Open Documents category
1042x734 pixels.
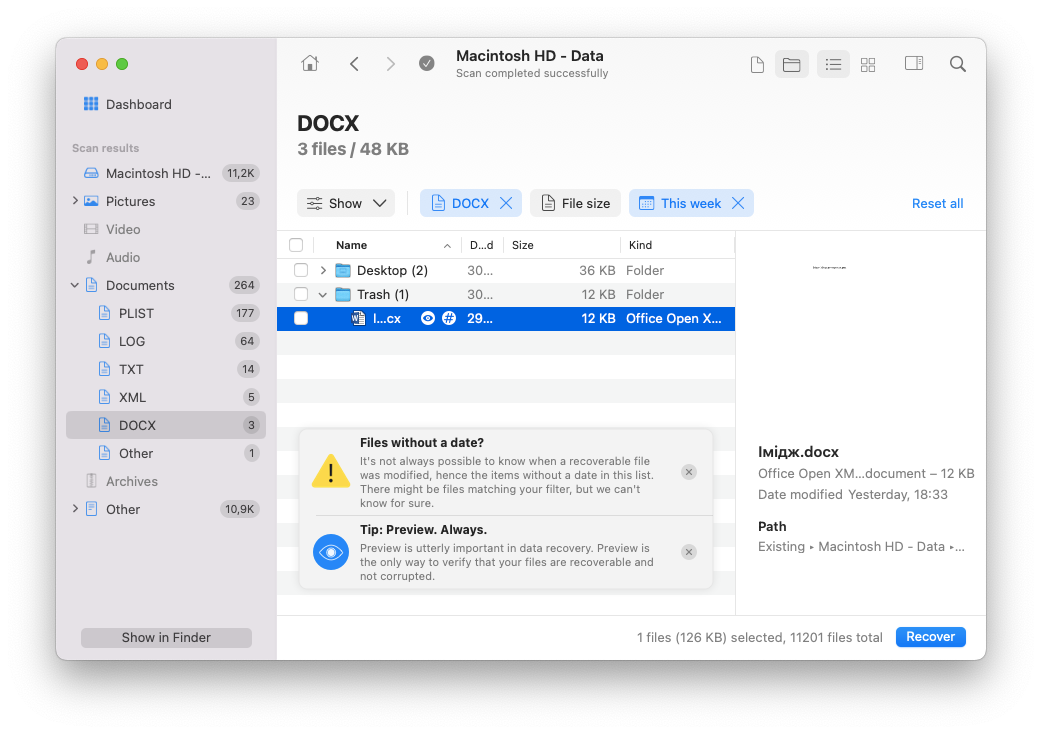click(166, 285)
